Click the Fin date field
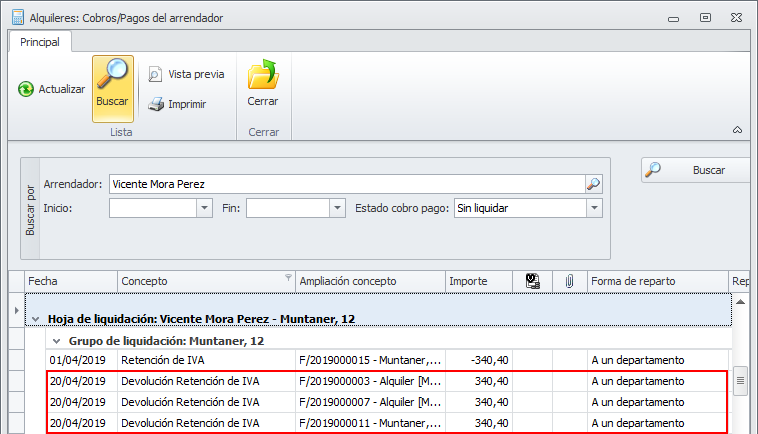Image resolution: width=758 pixels, height=434 pixels. point(288,208)
